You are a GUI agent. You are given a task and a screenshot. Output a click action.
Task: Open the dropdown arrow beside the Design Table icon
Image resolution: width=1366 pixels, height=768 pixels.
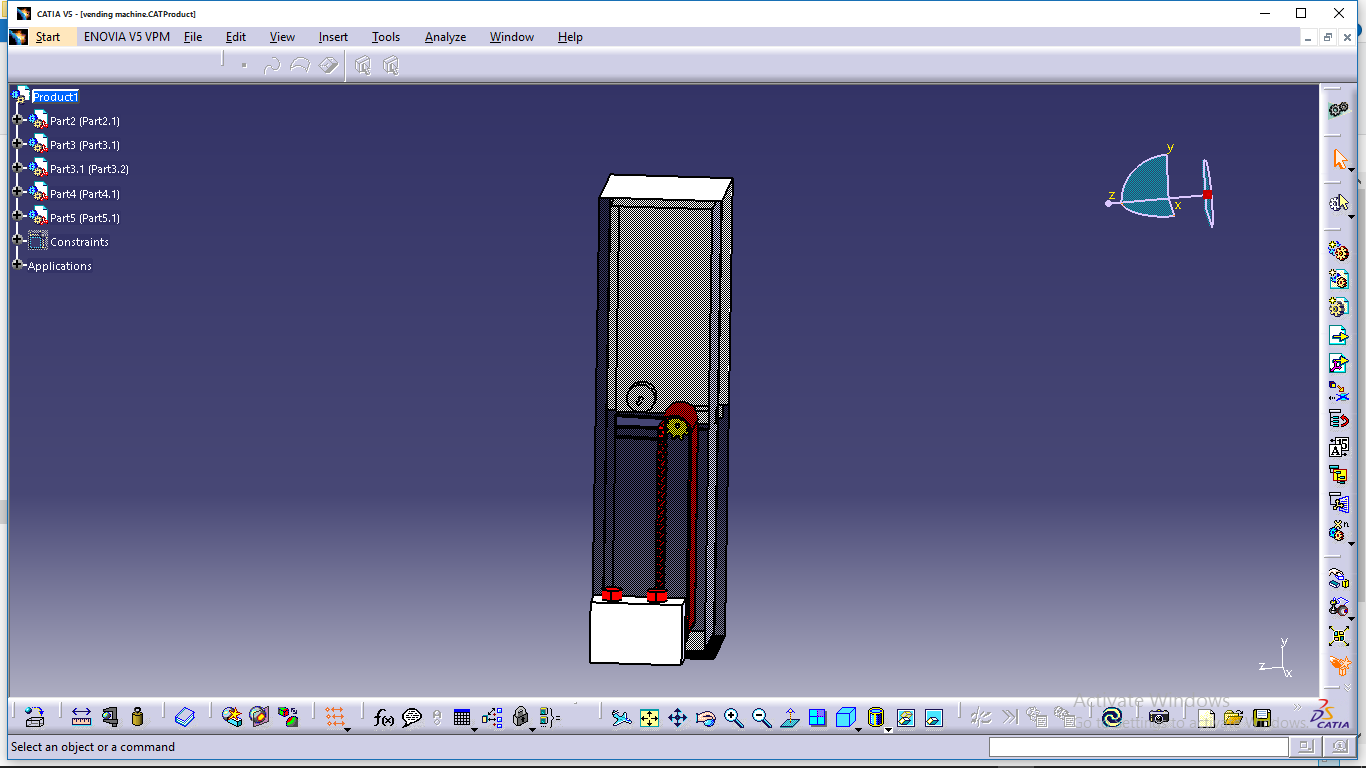474,729
